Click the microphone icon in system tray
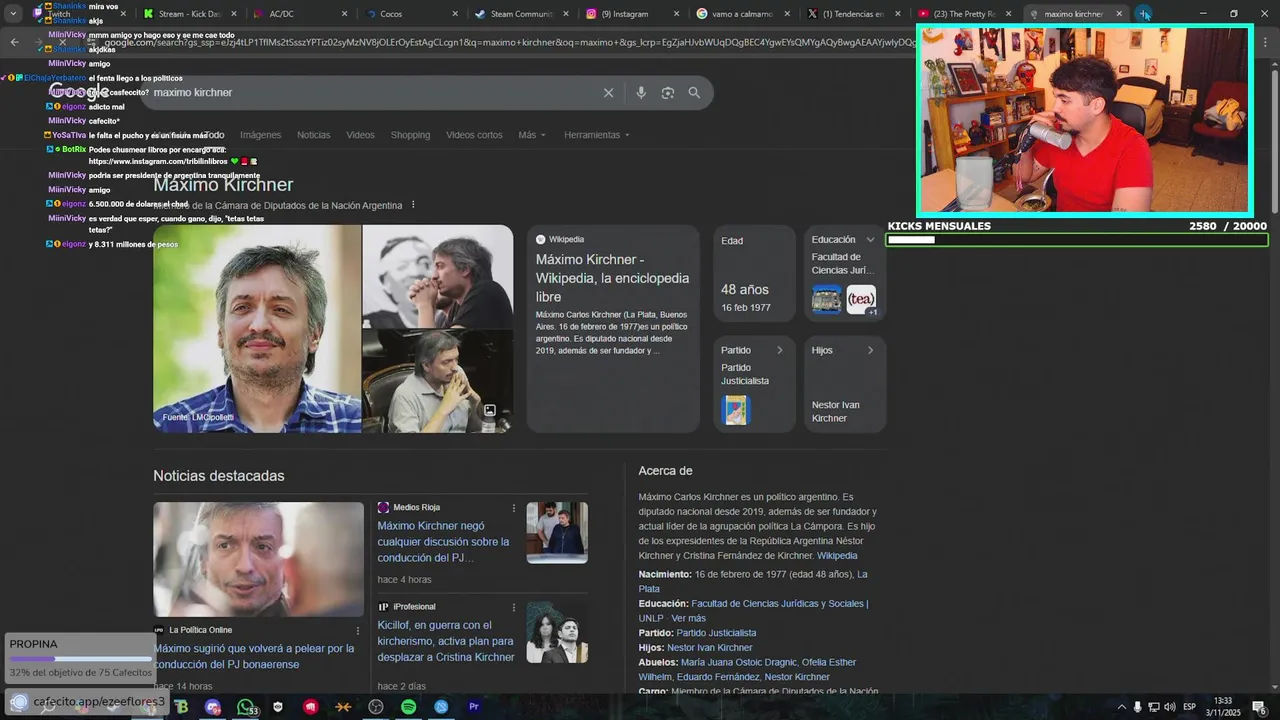 pyautogui.click(x=1137, y=707)
